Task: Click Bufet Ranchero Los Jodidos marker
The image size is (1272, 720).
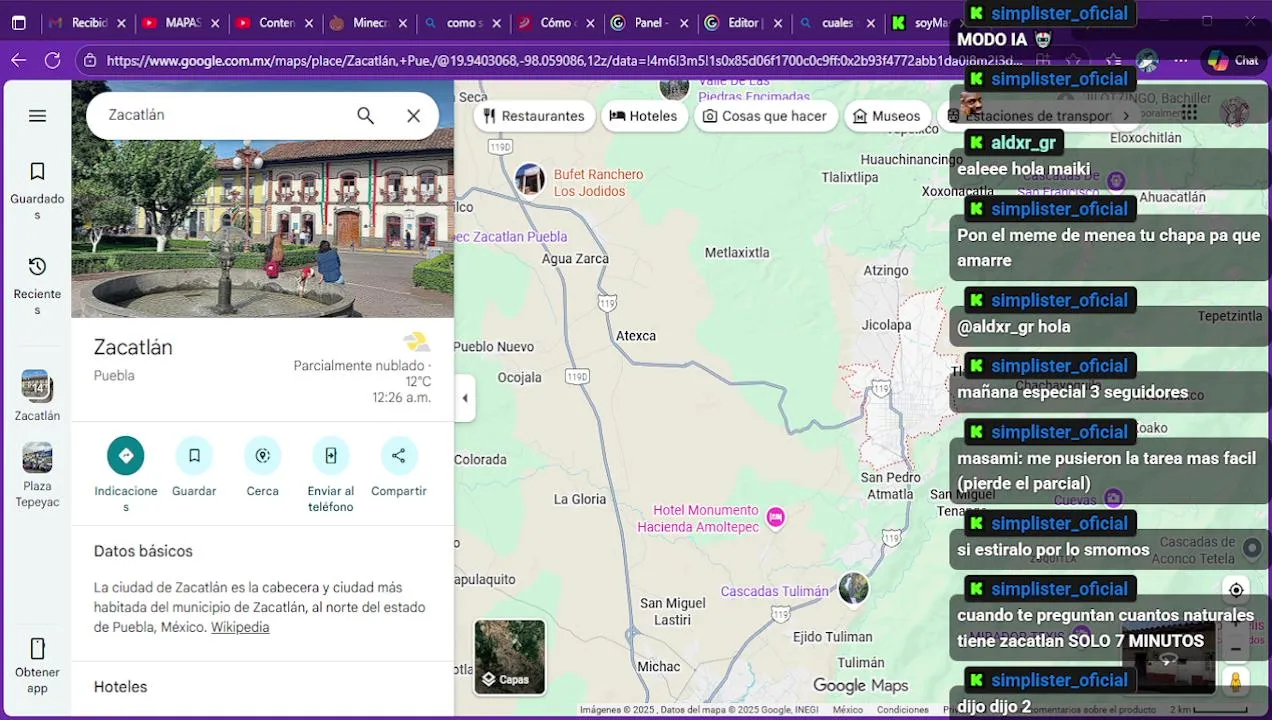Action: 530,180
